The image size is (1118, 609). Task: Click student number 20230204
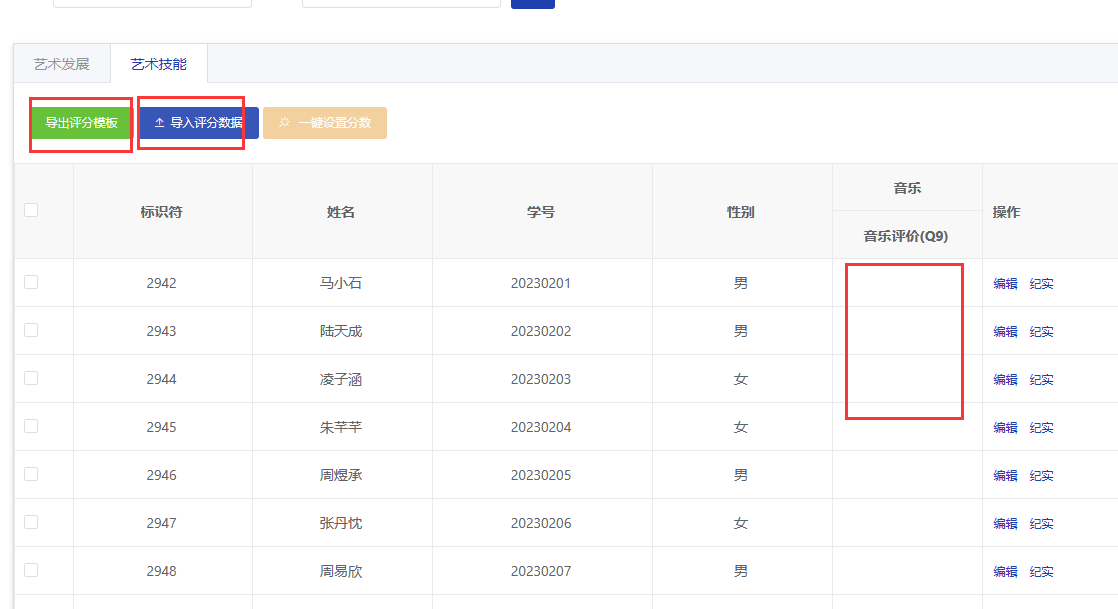tap(540, 427)
